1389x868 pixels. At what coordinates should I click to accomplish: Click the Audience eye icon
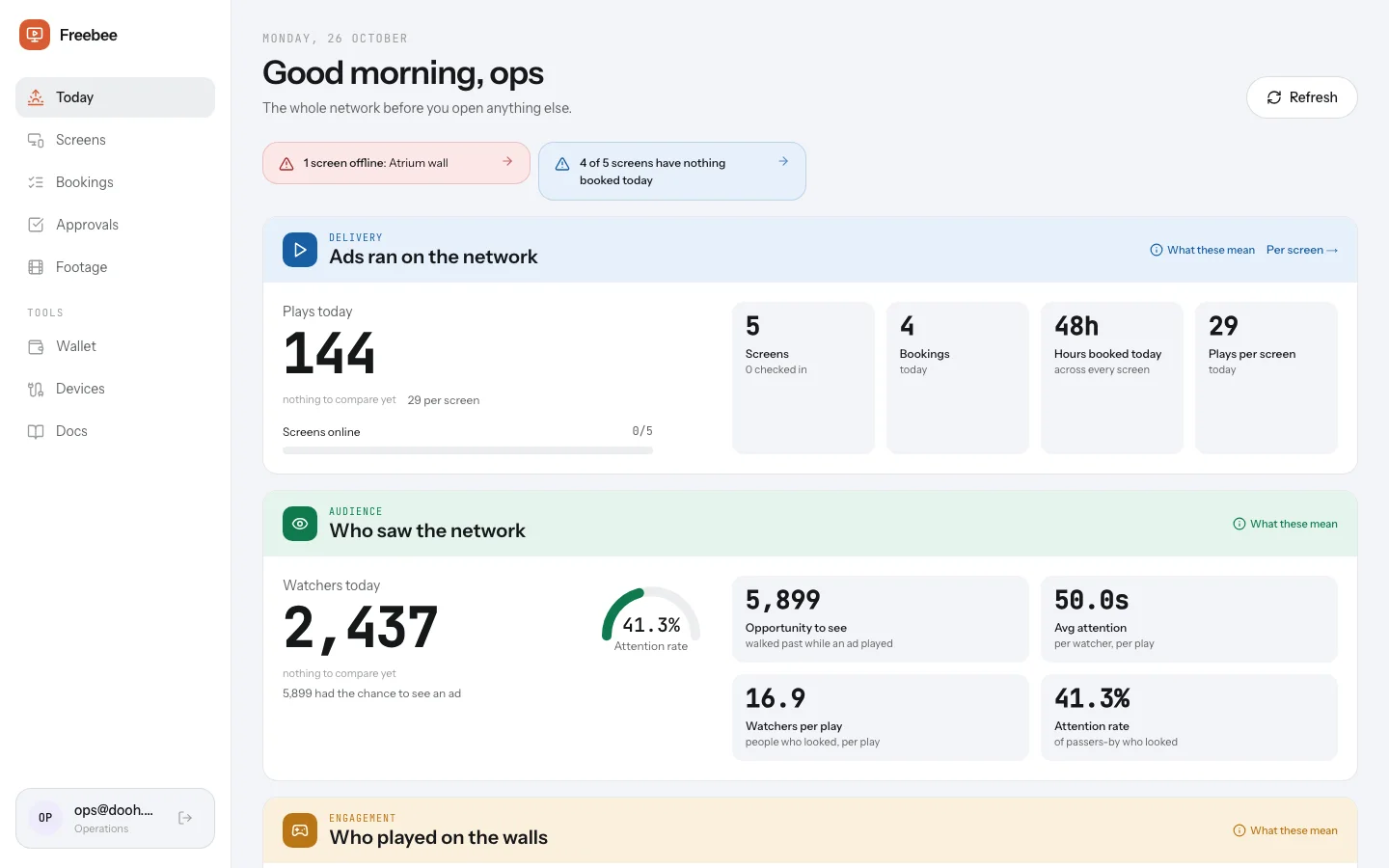pyautogui.click(x=300, y=524)
